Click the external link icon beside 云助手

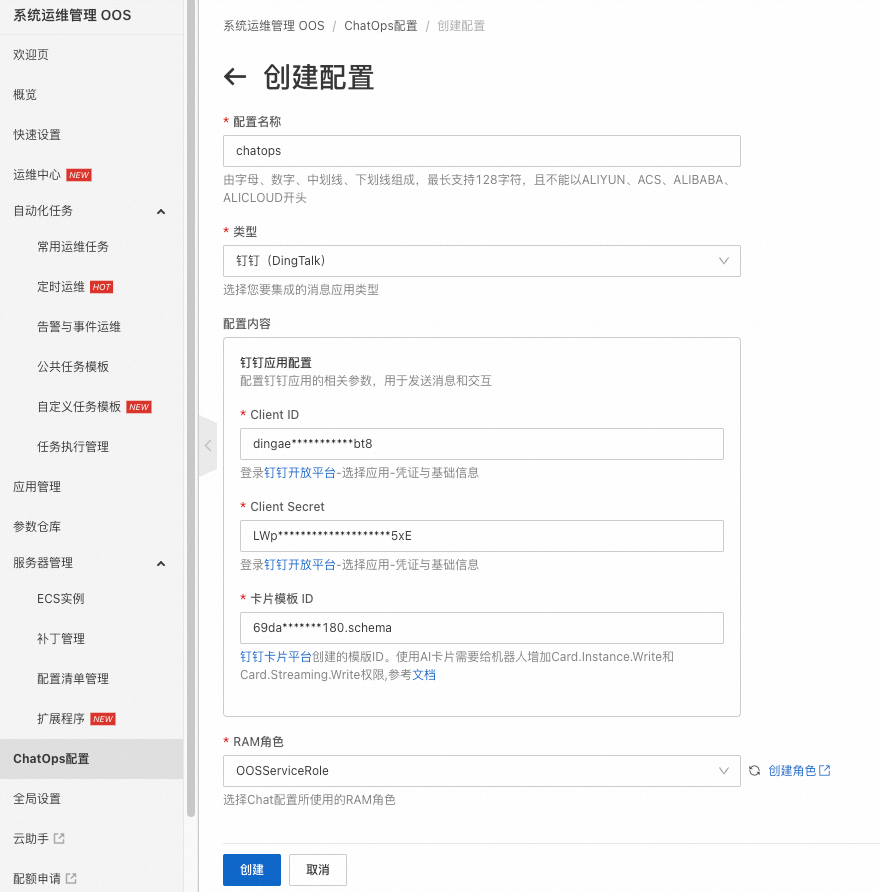(59, 838)
